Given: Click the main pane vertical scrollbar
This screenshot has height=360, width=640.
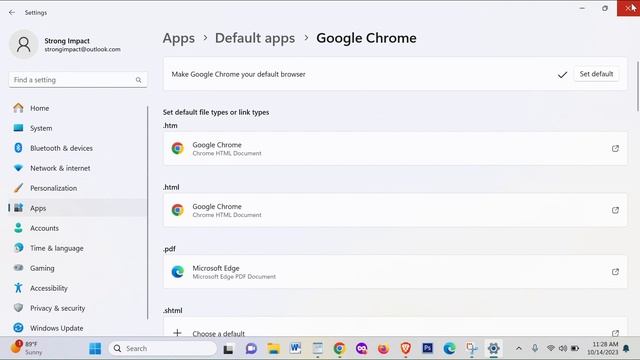Looking at the screenshot, I should [x=637, y=86].
